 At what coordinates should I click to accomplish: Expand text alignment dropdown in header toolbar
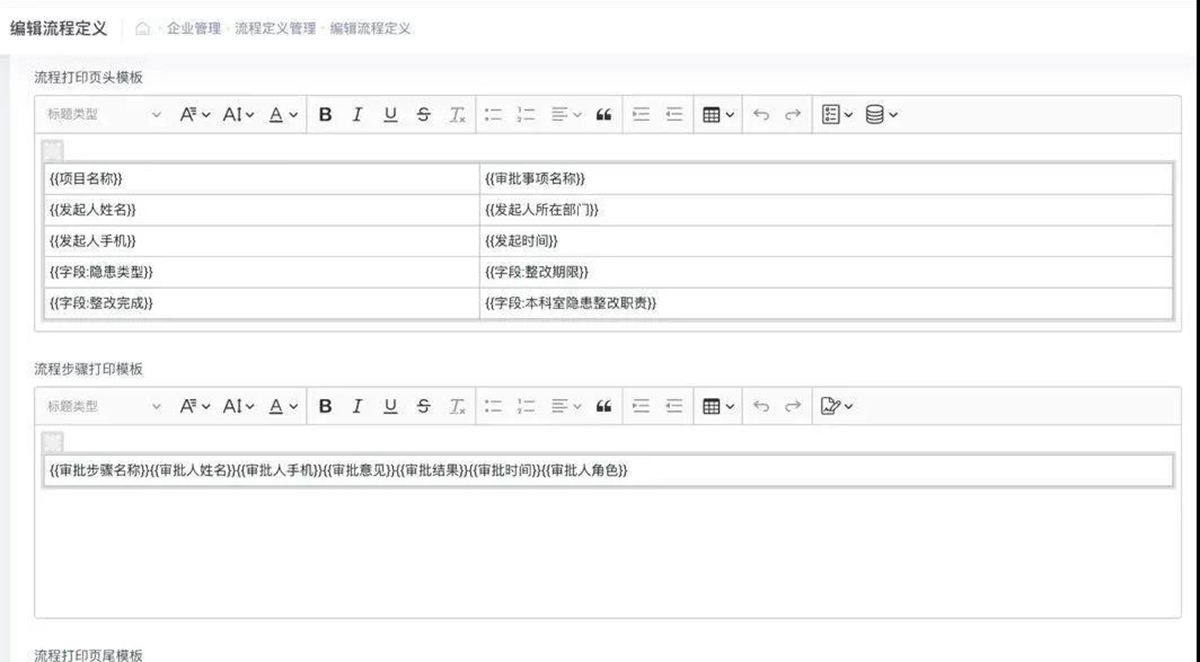tap(566, 115)
